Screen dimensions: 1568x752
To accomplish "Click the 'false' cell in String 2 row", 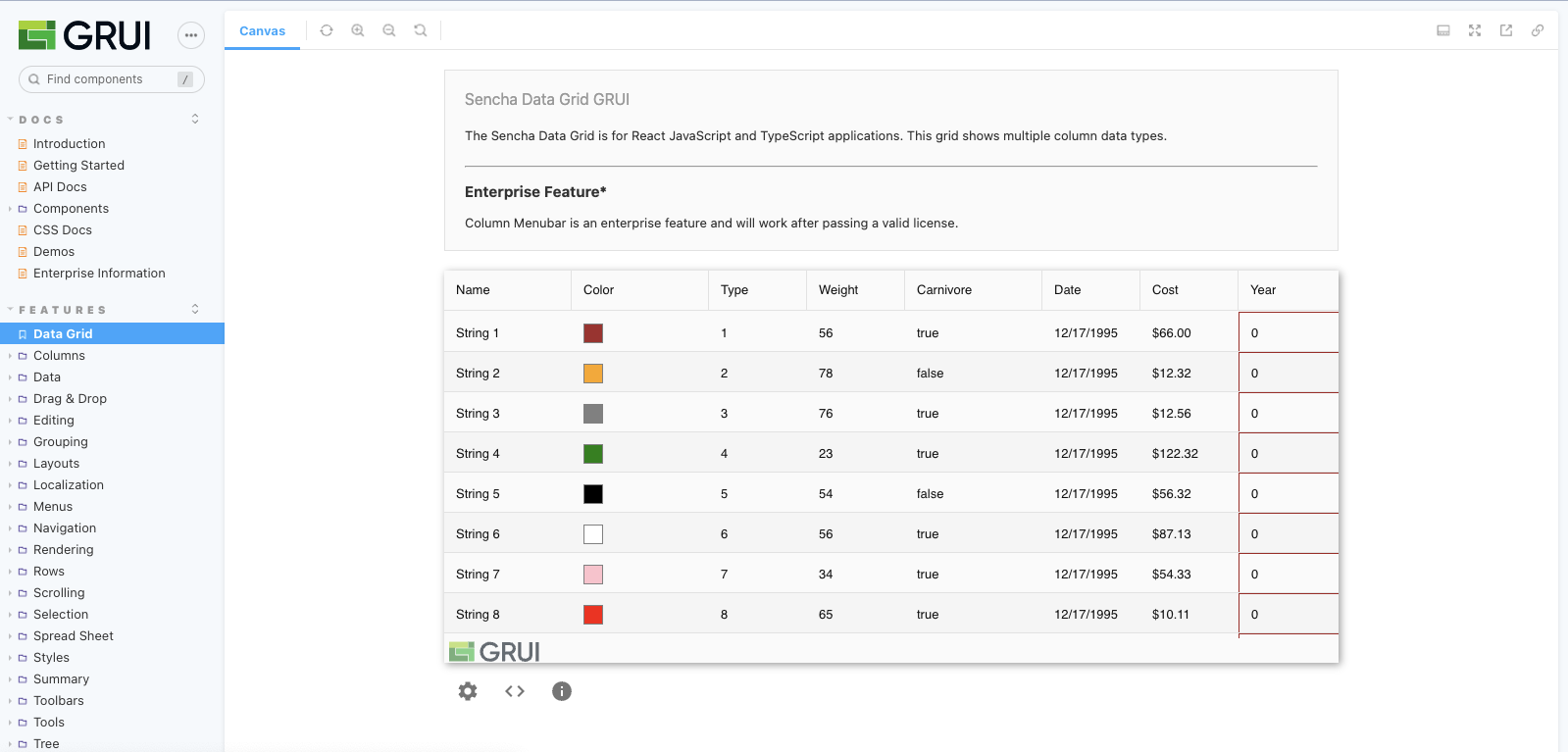I will point(974,374).
